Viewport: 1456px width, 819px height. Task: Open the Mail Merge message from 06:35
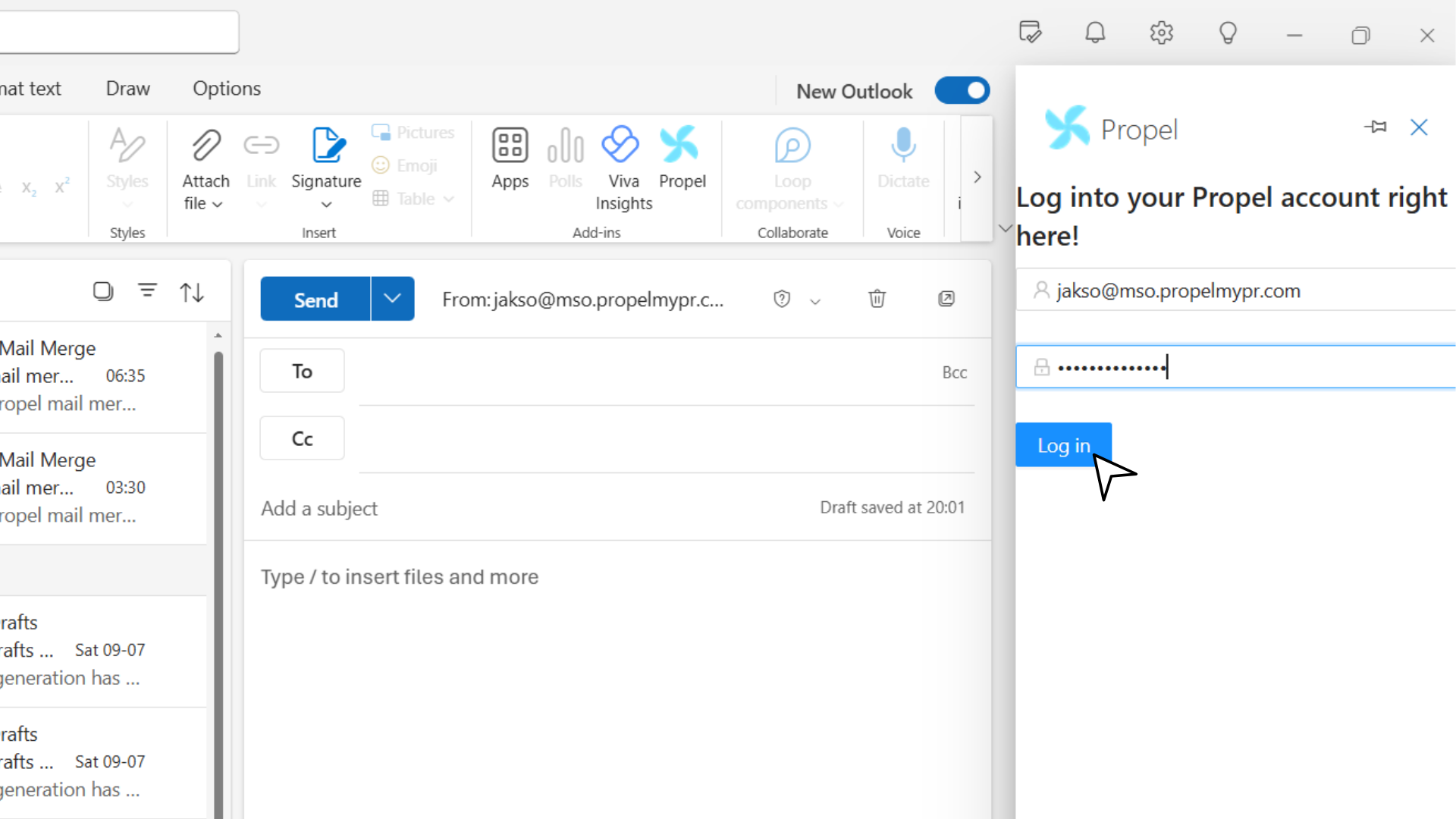(103, 377)
